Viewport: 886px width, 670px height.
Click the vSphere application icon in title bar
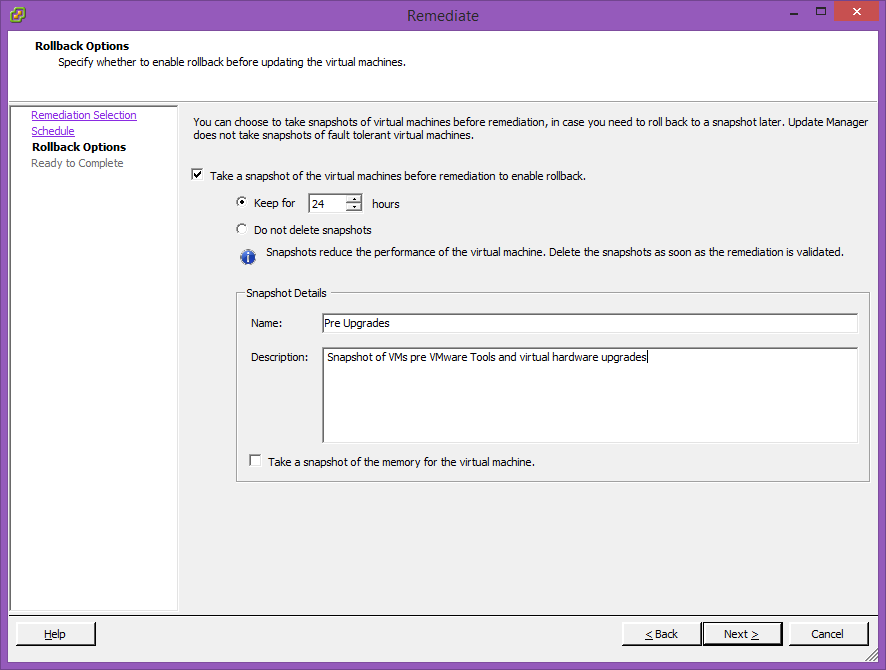[x=17, y=15]
